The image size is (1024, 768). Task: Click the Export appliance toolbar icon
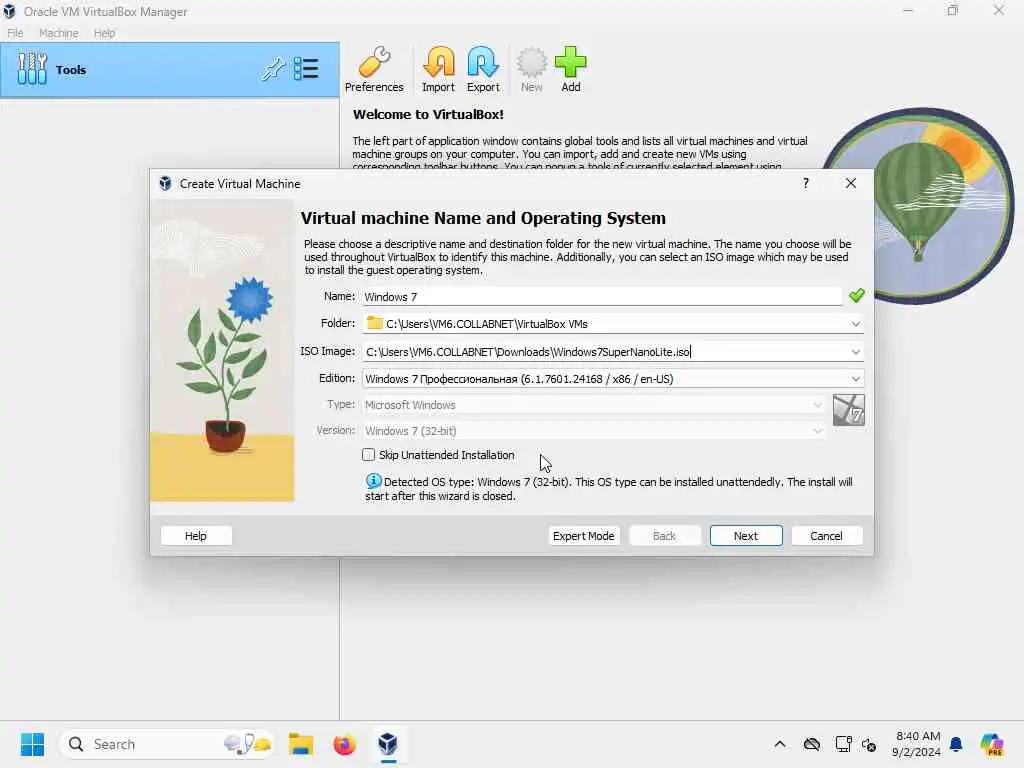tap(483, 69)
